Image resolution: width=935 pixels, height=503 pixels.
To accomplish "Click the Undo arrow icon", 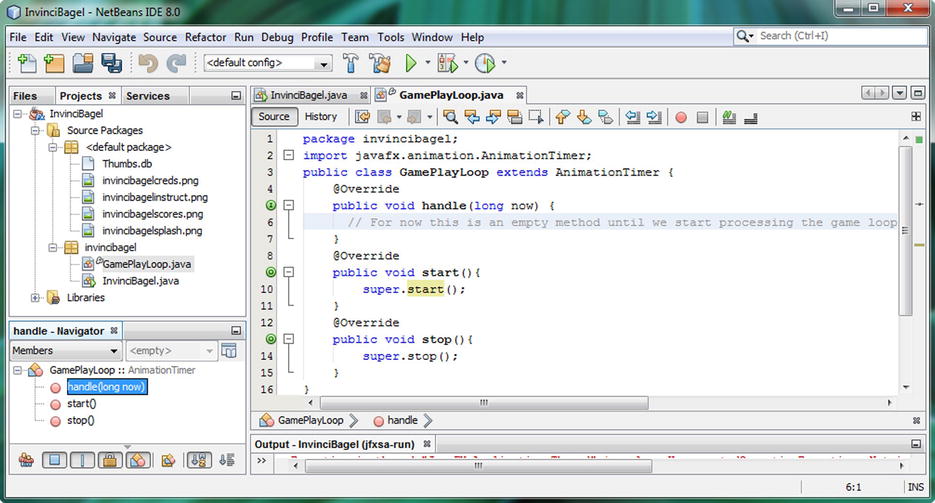I will (148, 63).
